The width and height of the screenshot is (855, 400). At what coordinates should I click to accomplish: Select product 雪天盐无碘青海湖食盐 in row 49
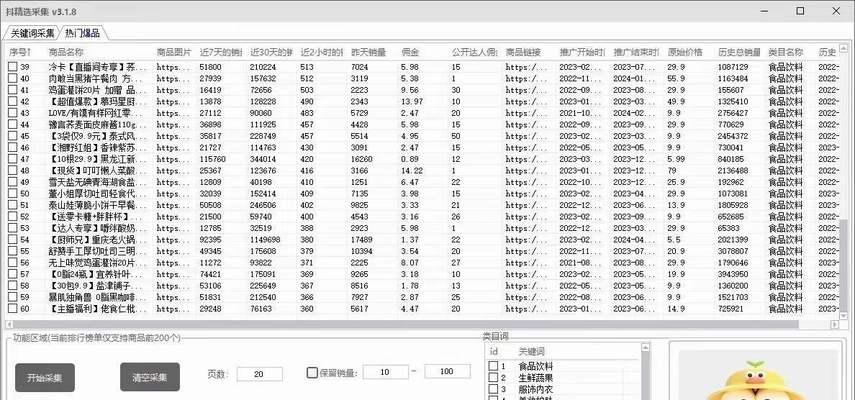tap(98, 182)
